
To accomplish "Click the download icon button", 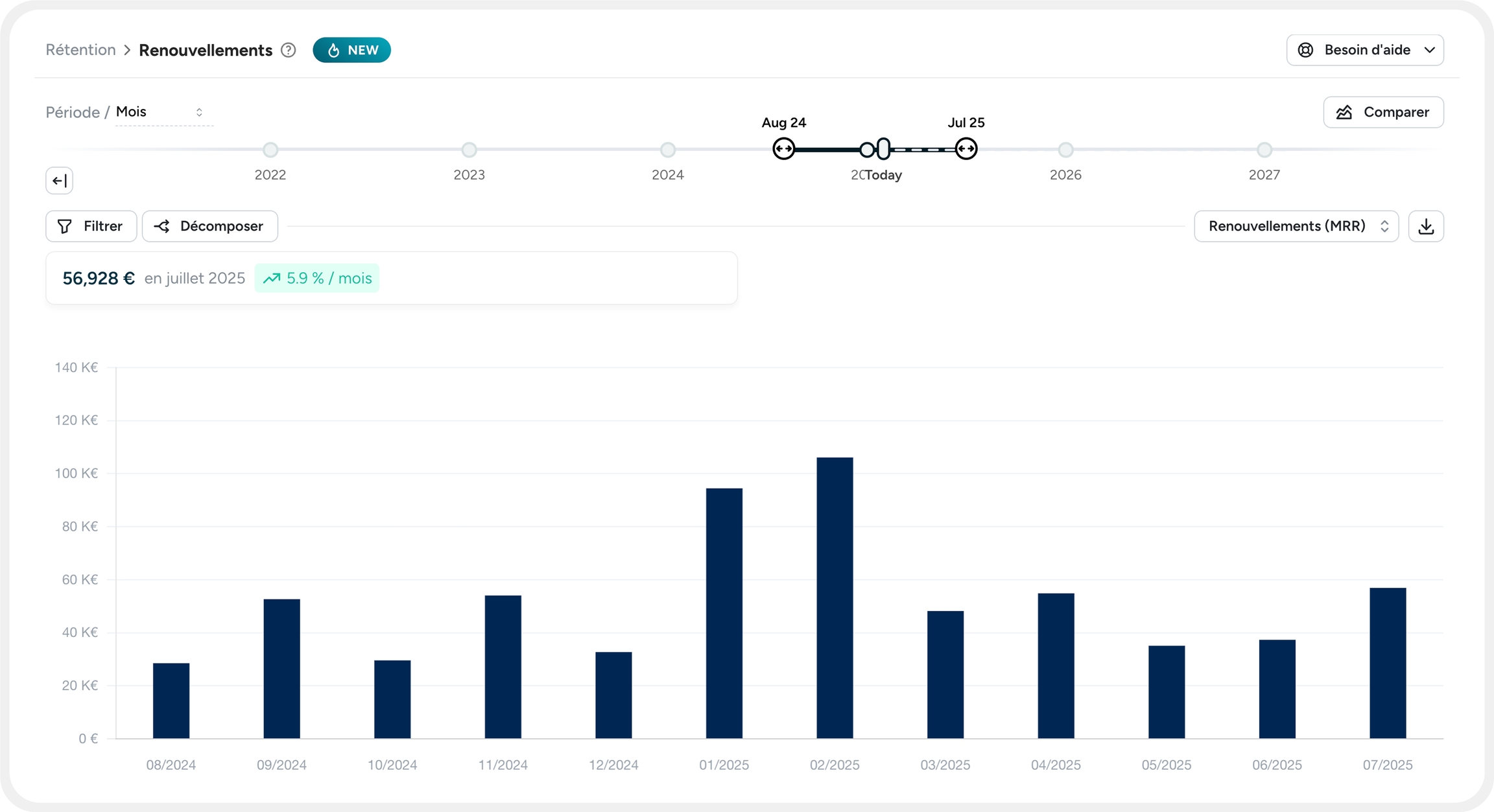I will [1425, 226].
